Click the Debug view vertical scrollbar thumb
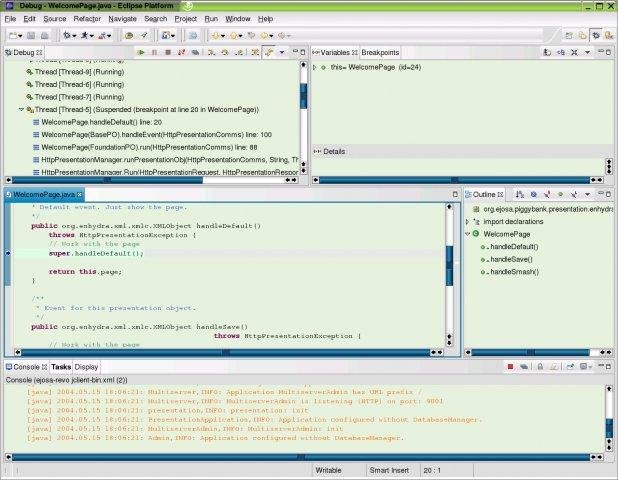 pyautogui.click(x=303, y=96)
